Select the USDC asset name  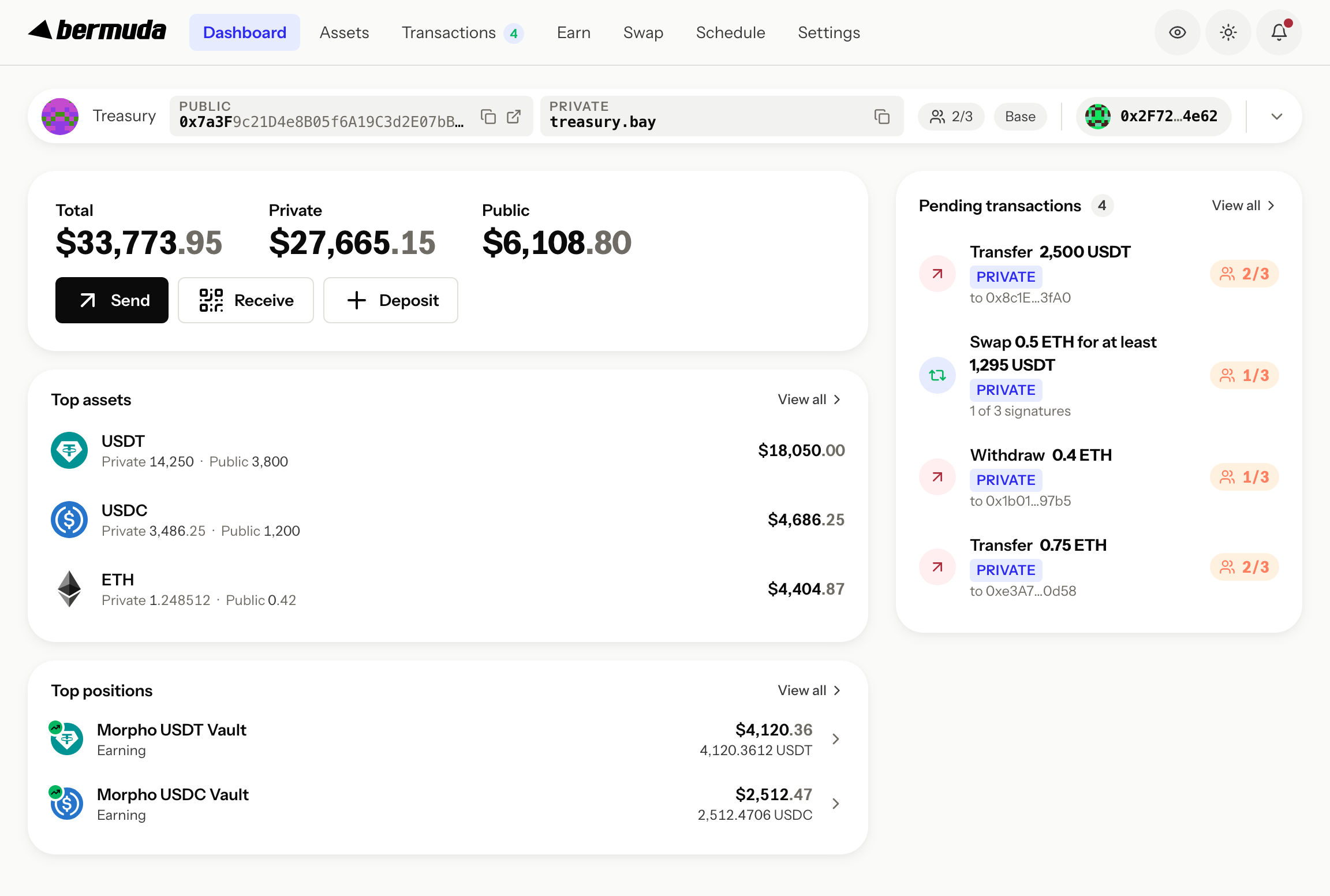tap(124, 510)
